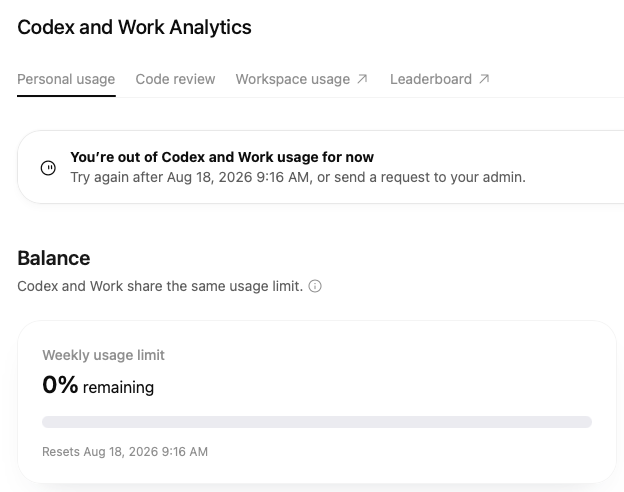Click the weekly usage progress bar
The width and height of the screenshot is (624, 492).
[317, 422]
